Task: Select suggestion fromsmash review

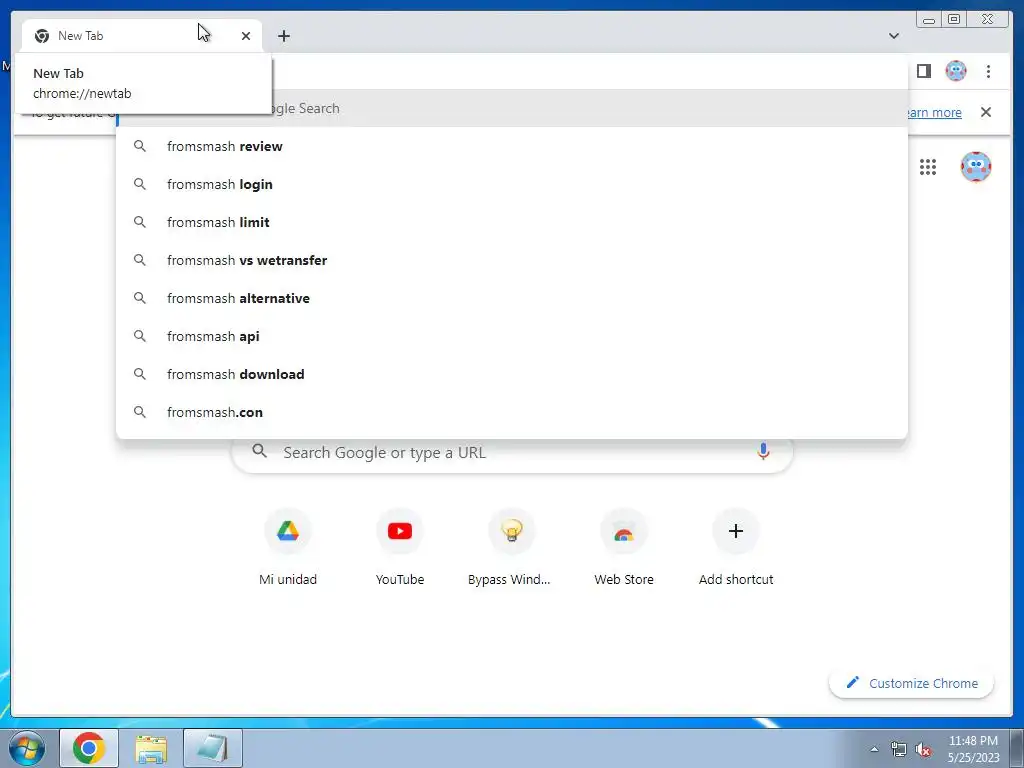Action: (x=511, y=146)
